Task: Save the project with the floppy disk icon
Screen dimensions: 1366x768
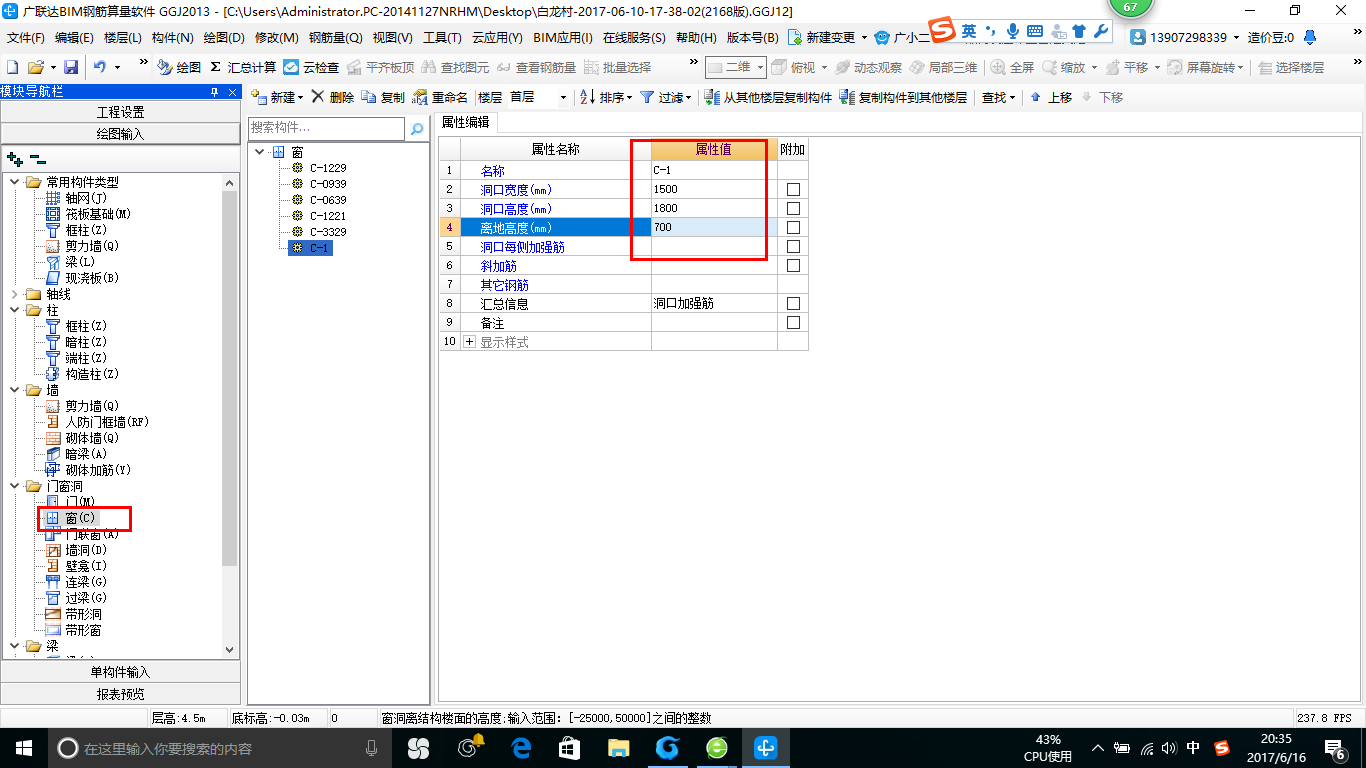Action: tap(71, 67)
